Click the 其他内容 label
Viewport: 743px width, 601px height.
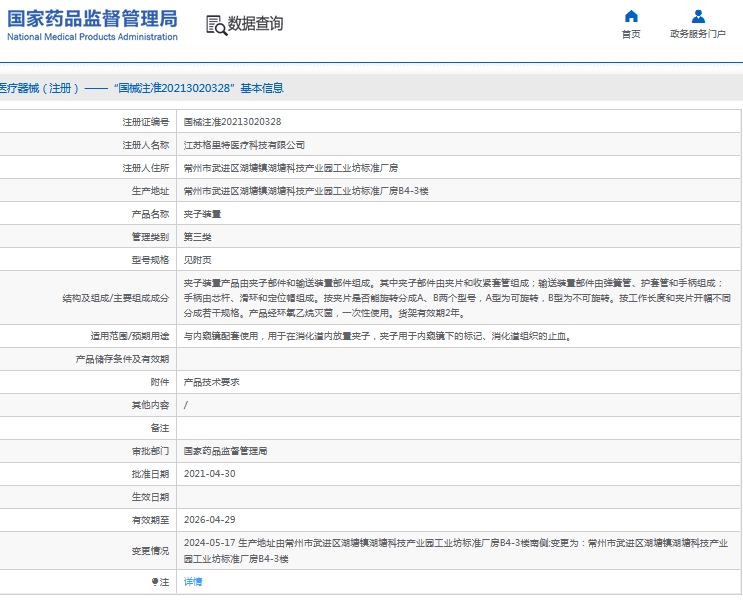(x=150, y=405)
